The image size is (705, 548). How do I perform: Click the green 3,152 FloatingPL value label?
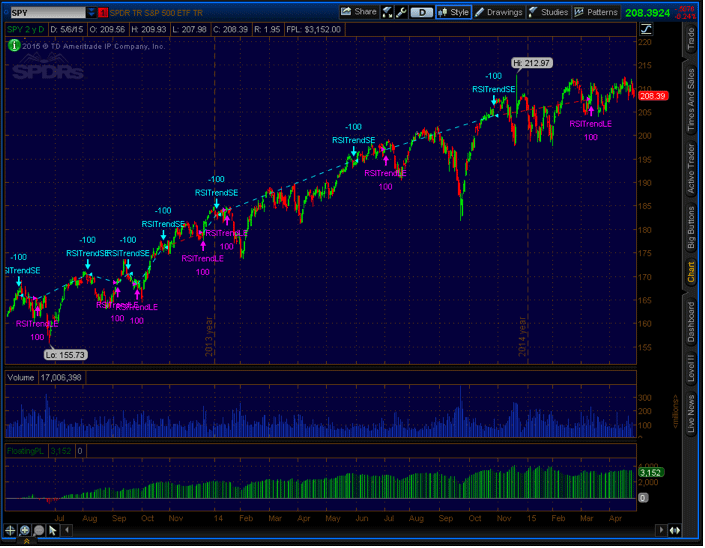click(651, 473)
